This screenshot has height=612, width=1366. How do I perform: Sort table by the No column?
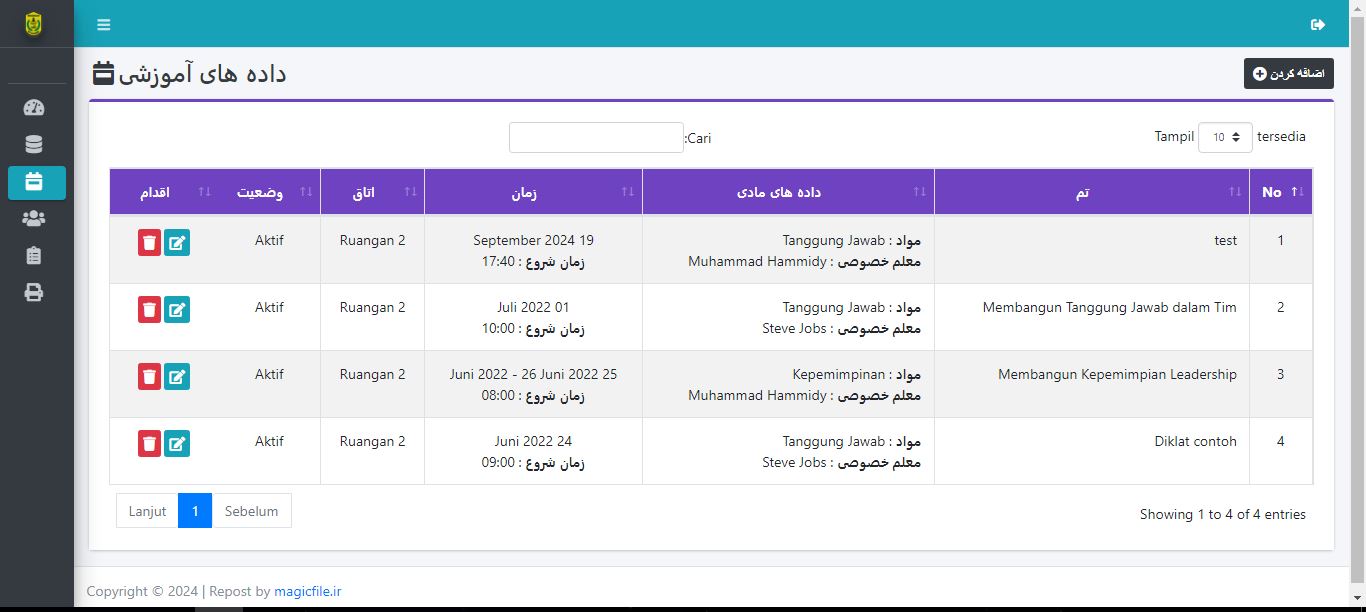[x=1281, y=192]
